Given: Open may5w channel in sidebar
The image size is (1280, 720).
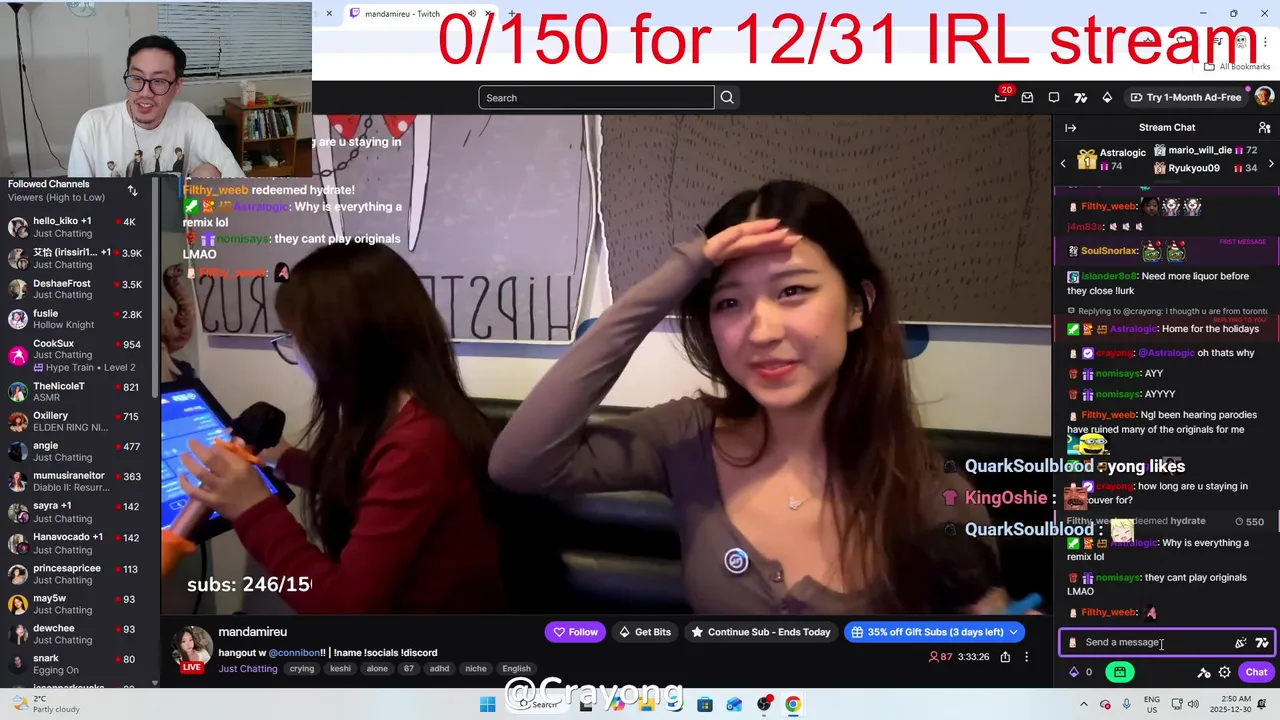Looking at the screenshot, I should pyautogui.click(x=80, y=604).
